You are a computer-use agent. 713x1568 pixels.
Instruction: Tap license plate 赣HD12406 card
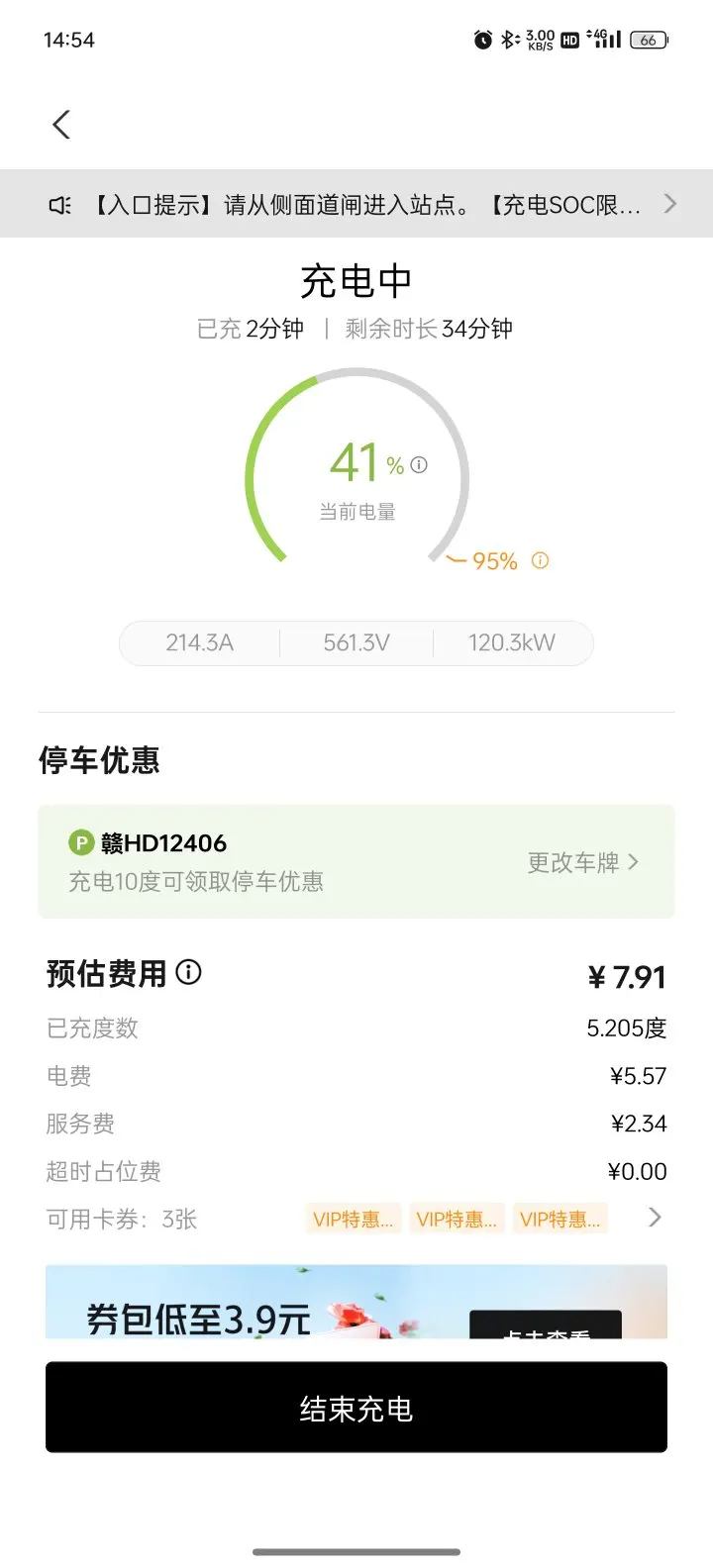pos(356,861)
